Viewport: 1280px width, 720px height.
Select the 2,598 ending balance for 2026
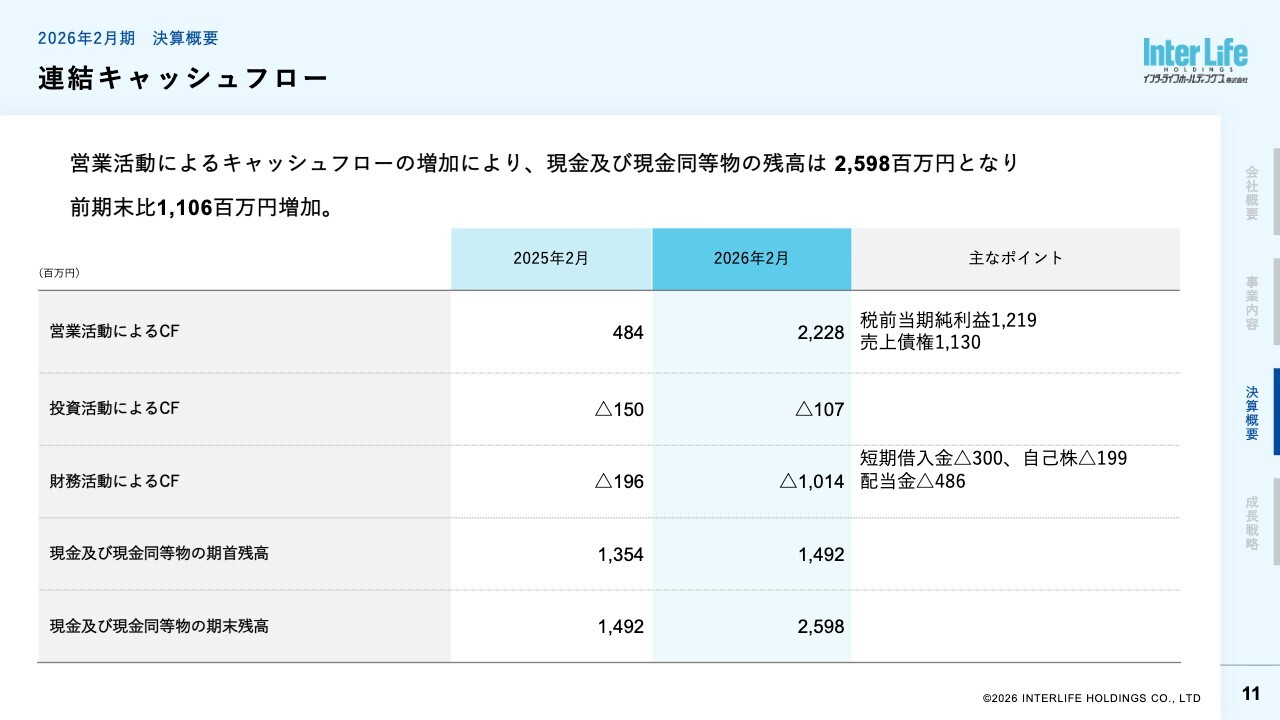[x=821, y=627]
